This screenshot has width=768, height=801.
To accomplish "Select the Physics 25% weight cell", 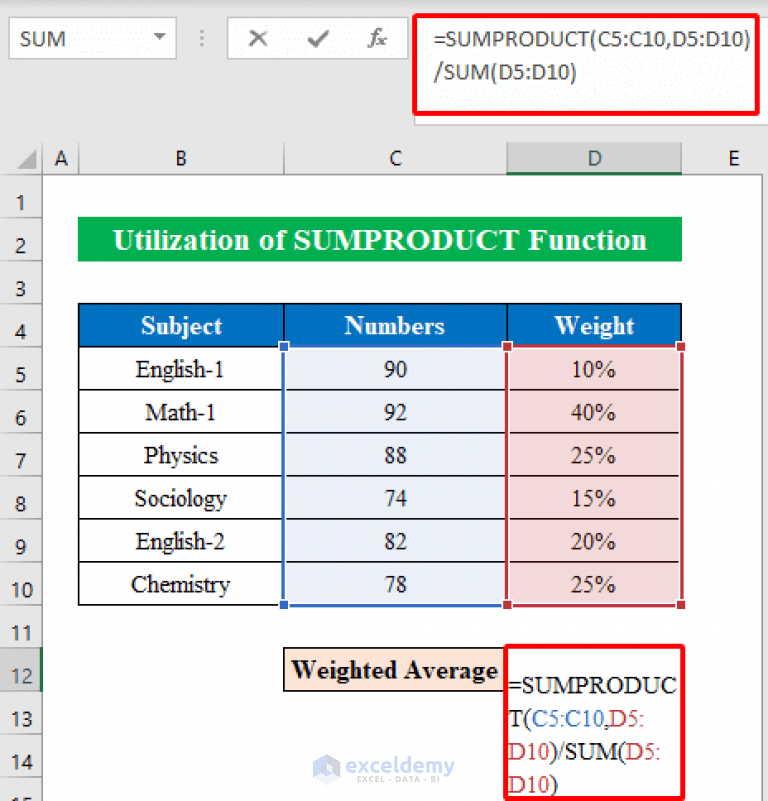I will (x=594, y=455).
